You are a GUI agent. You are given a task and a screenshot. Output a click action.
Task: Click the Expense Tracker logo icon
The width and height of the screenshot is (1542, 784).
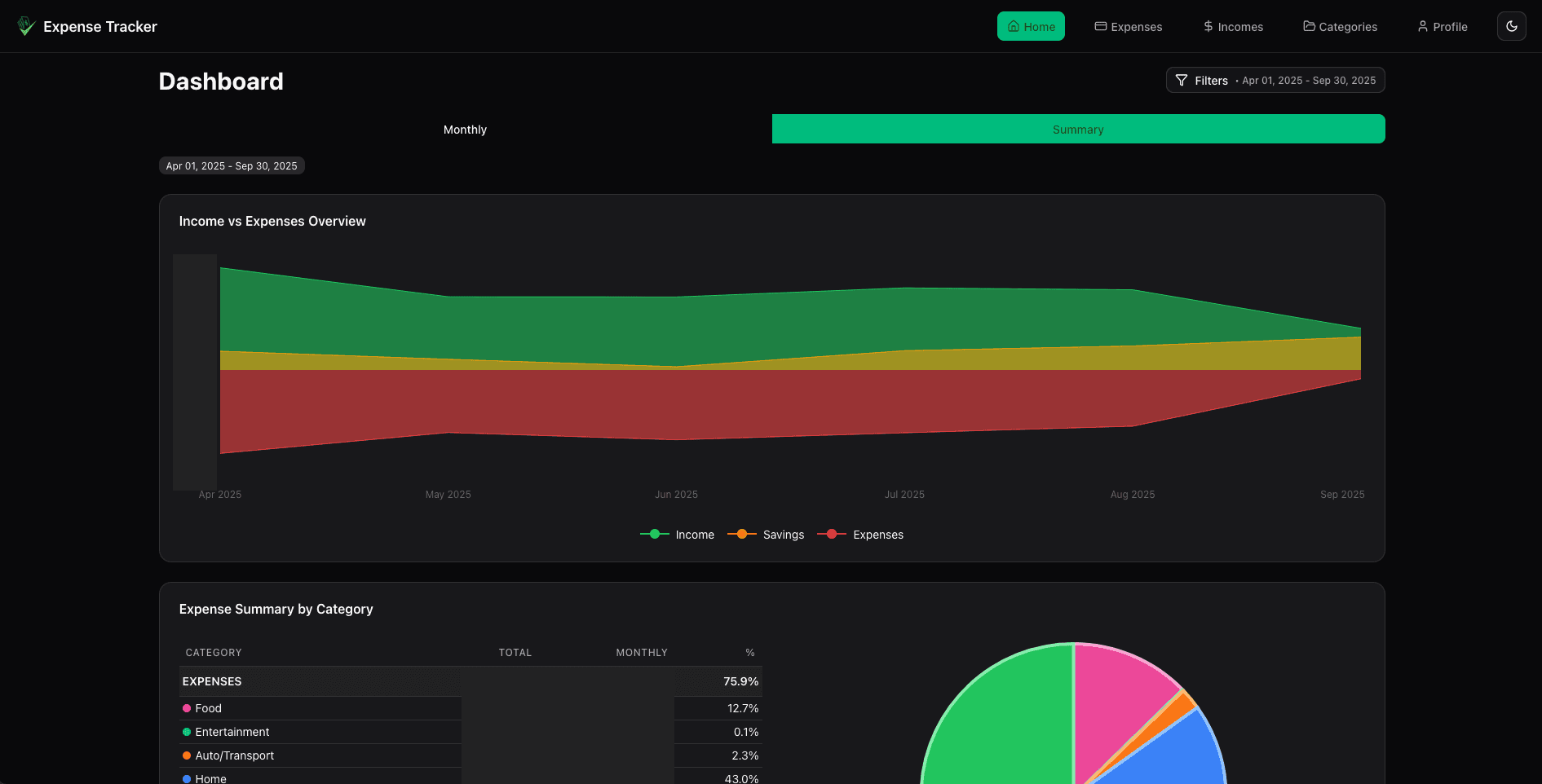(26, 26)
